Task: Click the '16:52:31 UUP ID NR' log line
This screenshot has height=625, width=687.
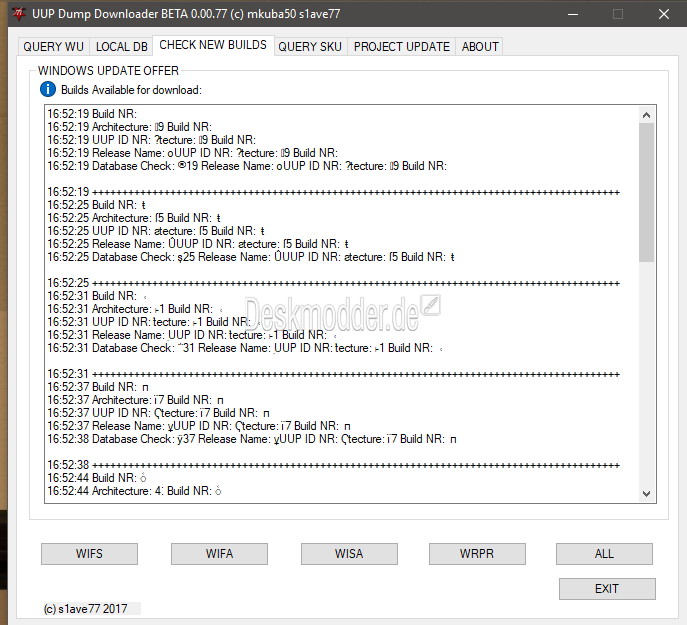Action: click(x=154, y=322)
